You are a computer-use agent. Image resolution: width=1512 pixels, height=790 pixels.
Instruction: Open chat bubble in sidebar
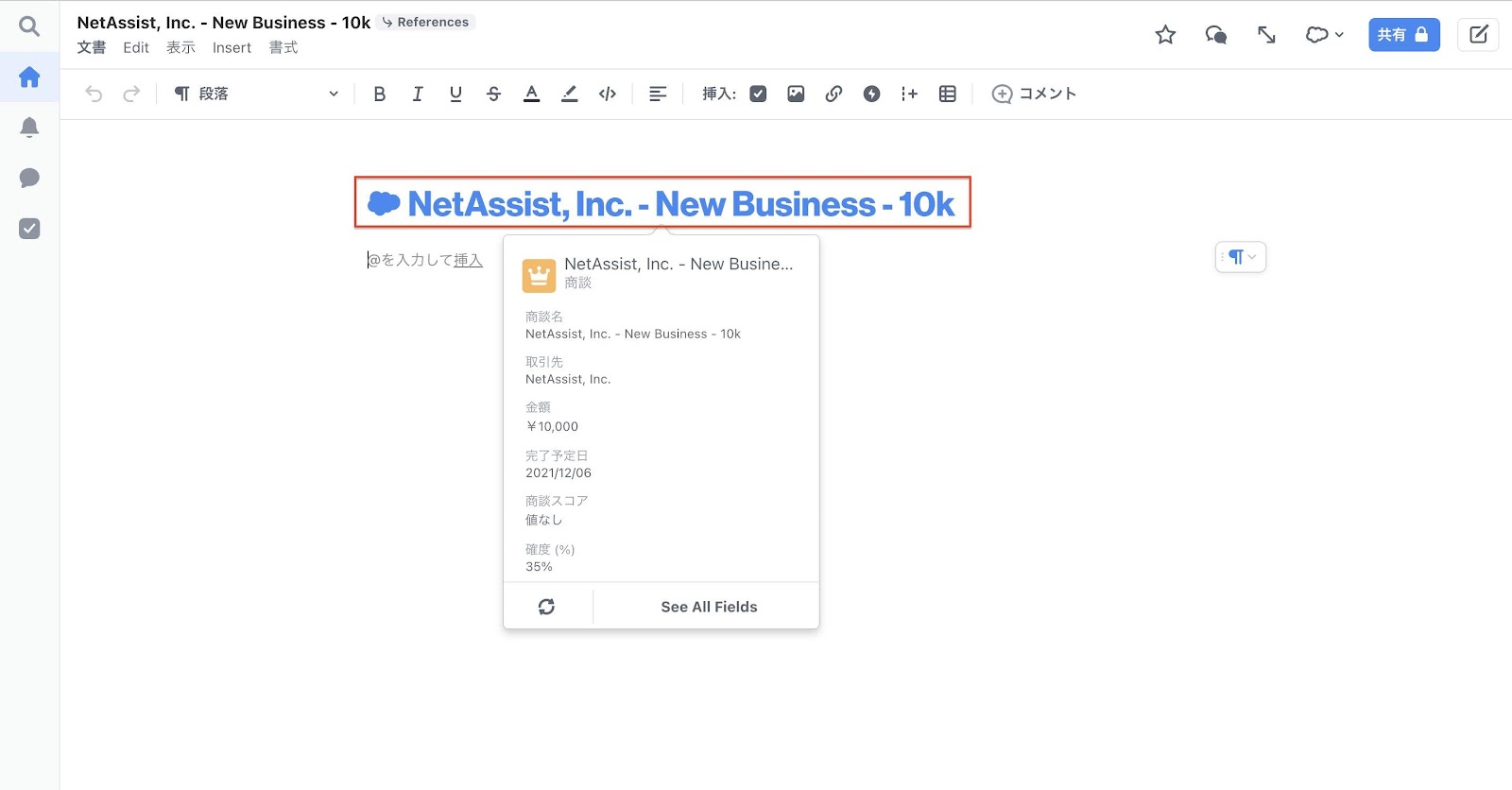coord(29,178)
